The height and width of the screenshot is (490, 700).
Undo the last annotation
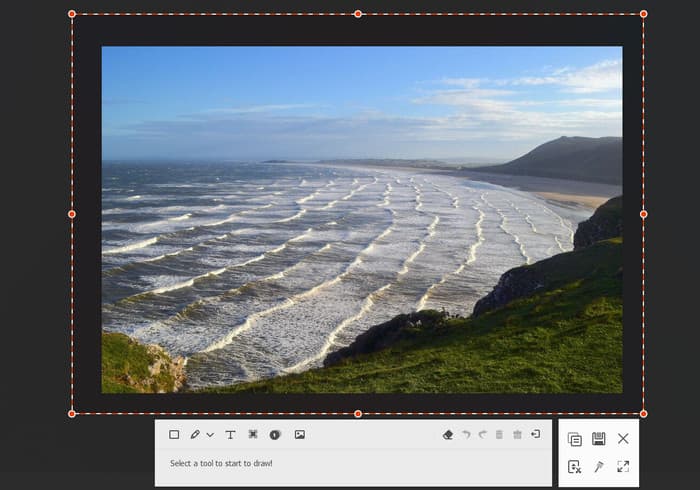[x=466, y=434]
